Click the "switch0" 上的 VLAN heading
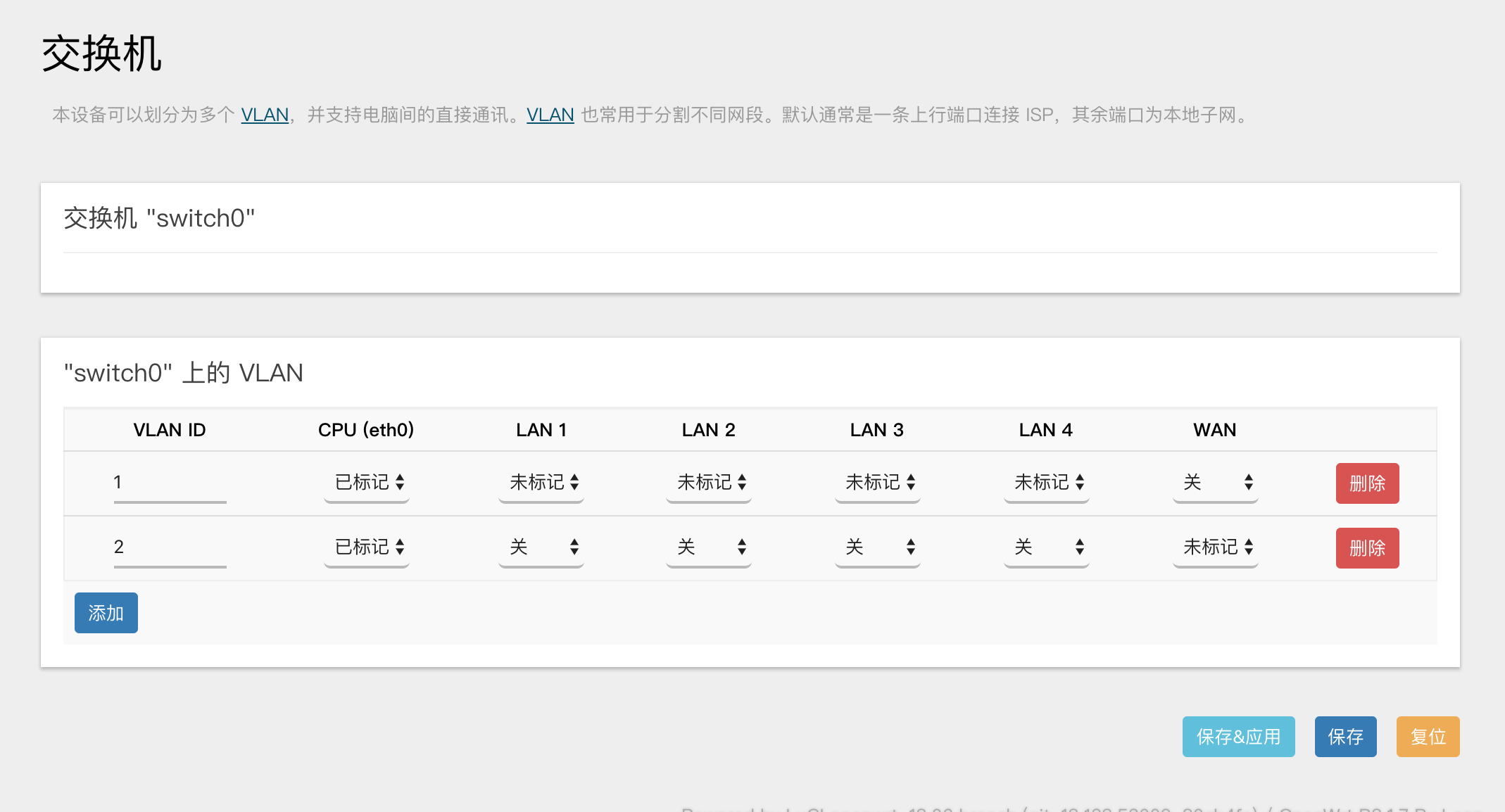 click(x=184, y=373)
